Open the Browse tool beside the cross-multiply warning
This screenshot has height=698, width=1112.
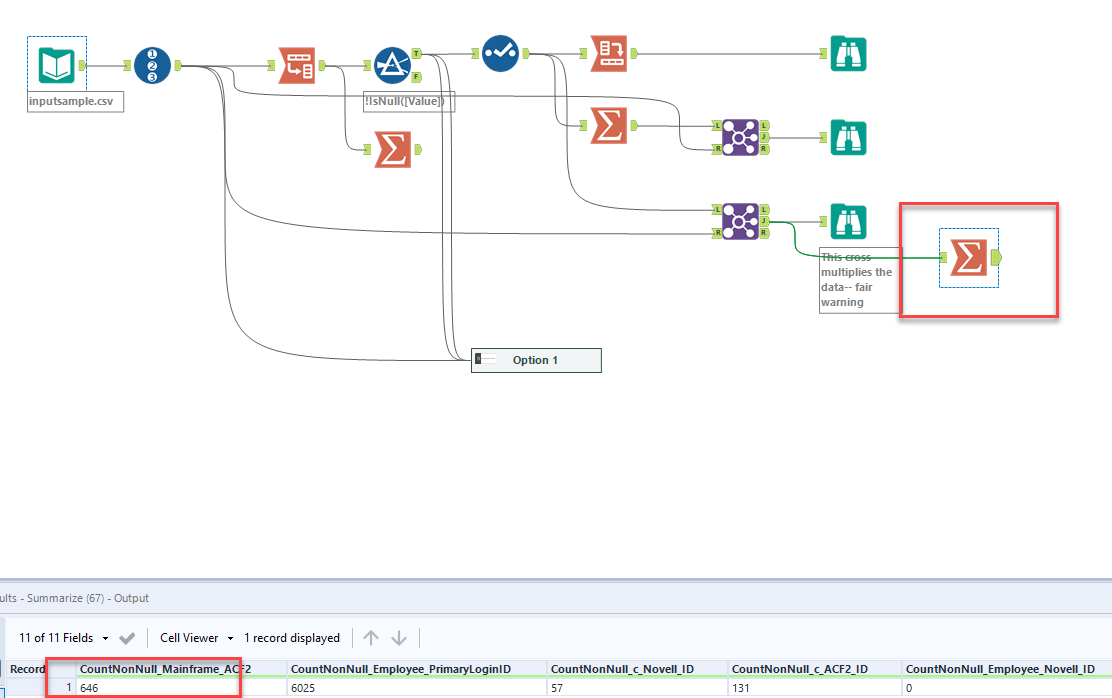tap(848, 221)
